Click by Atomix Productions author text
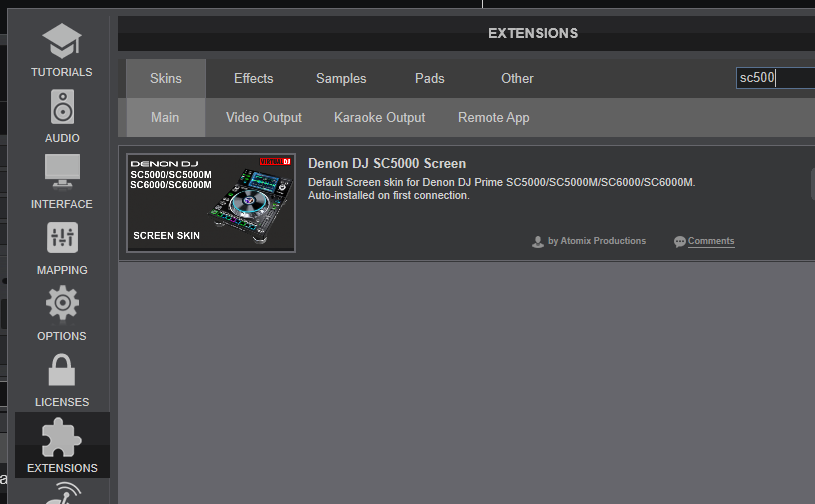The image size is (815, 504). (x=597, y=241)
